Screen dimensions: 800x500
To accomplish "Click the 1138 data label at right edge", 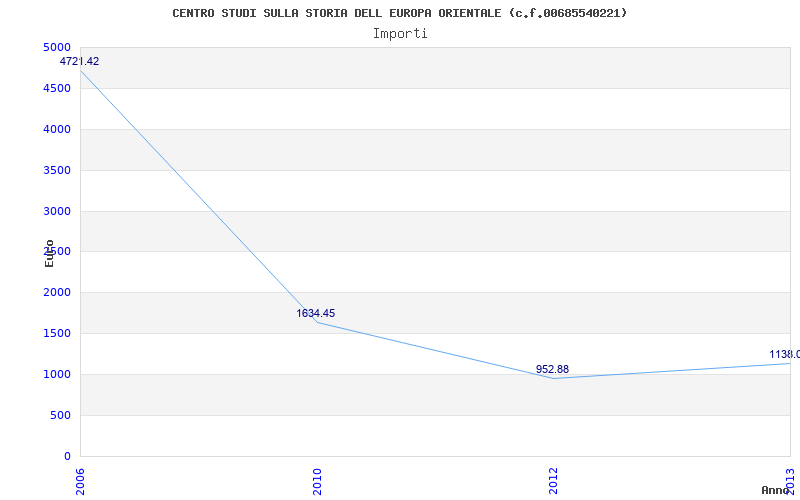I will [785, 354].
